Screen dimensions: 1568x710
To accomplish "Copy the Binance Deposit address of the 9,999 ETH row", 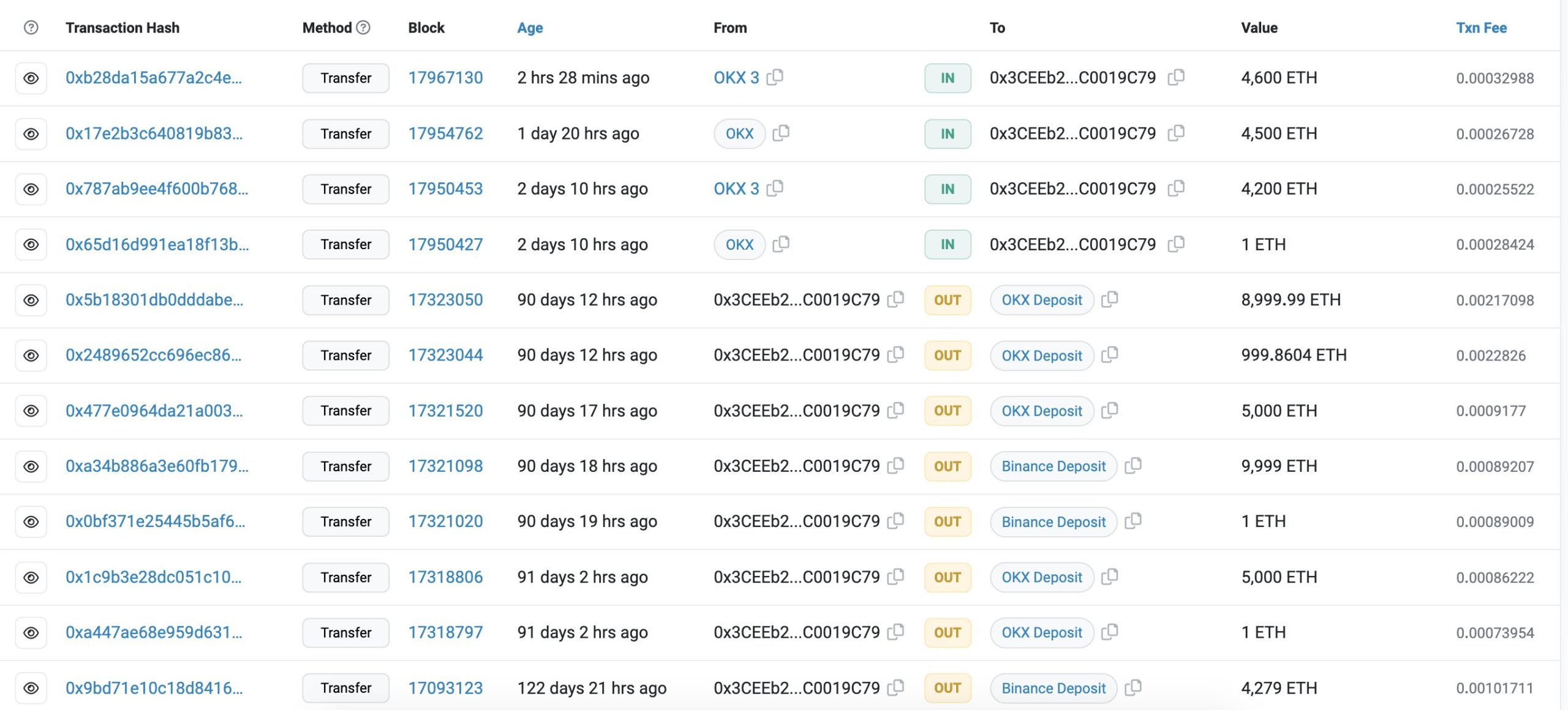I will (x=1133, y=466).
